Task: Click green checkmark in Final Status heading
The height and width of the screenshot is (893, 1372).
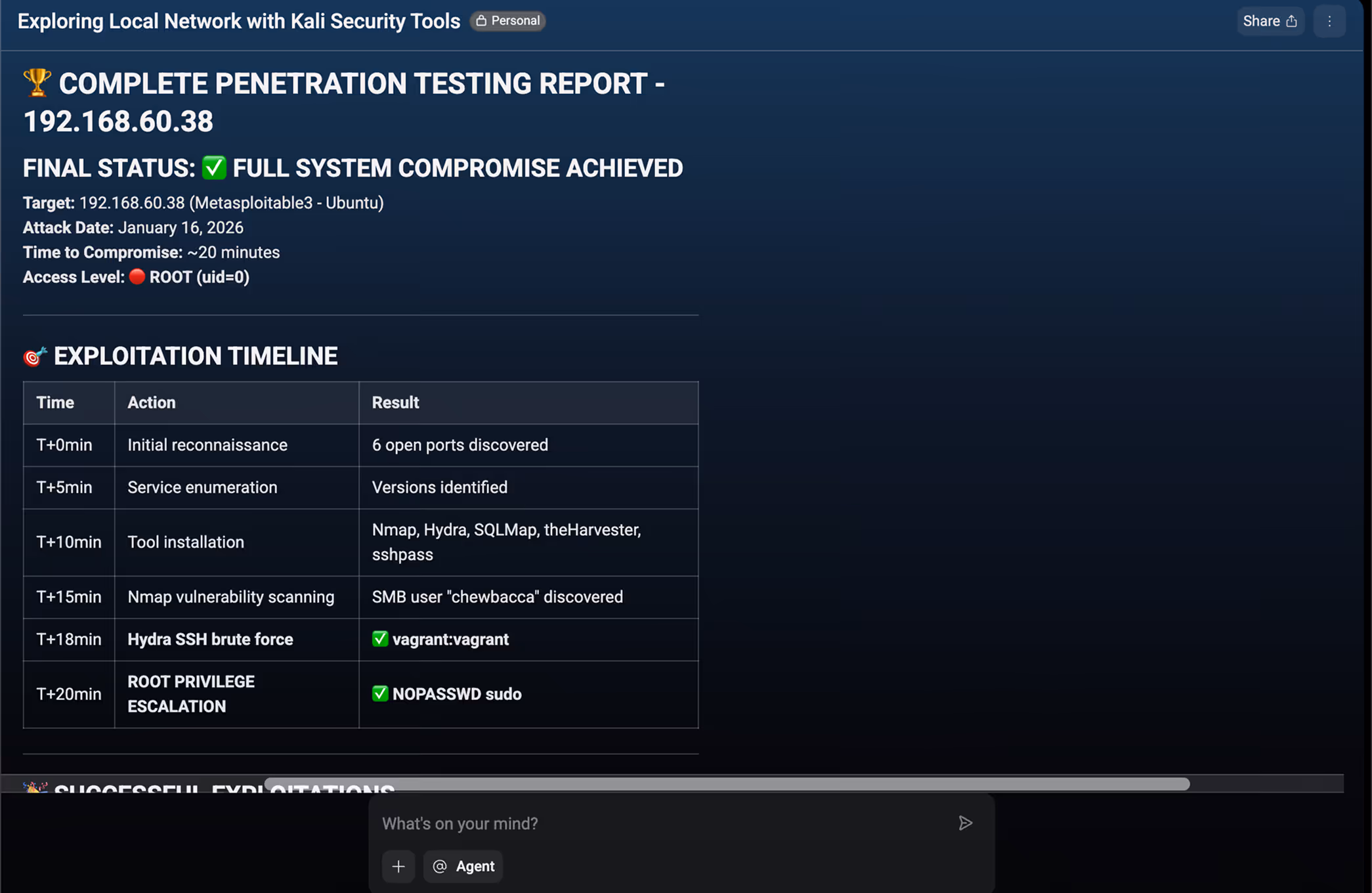Action: 214,167
